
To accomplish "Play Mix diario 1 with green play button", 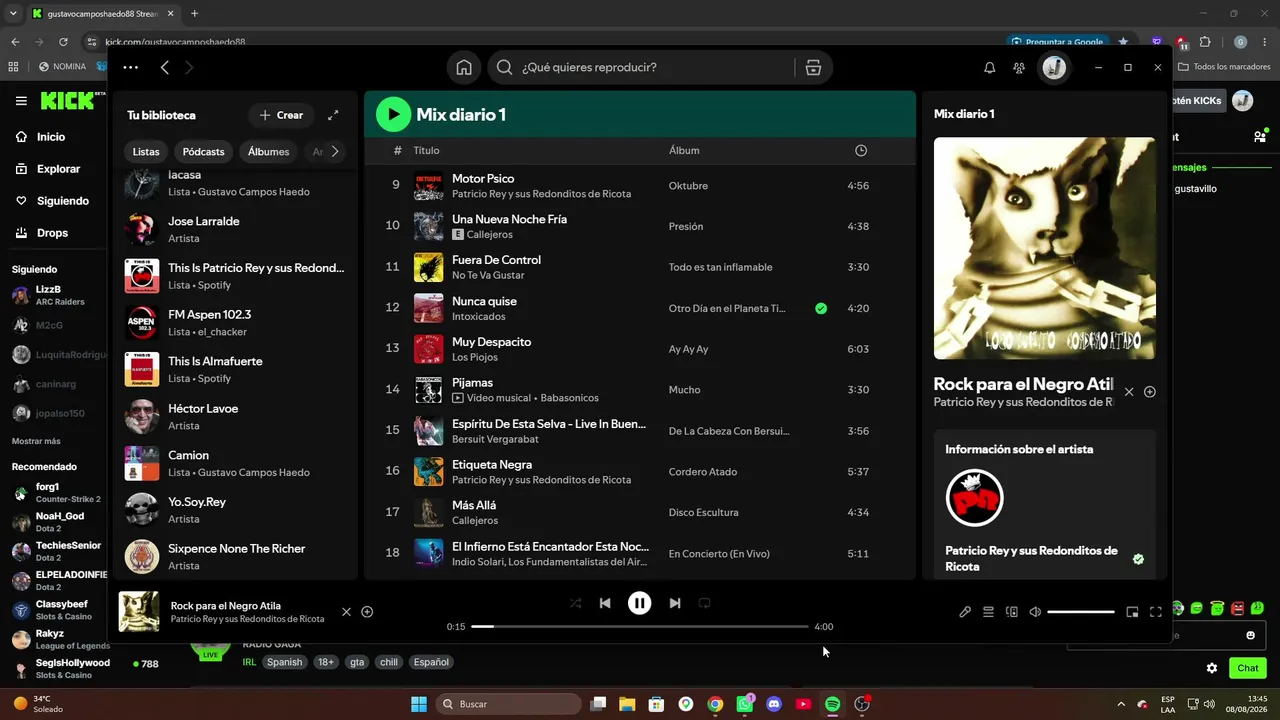I will 393,114.
